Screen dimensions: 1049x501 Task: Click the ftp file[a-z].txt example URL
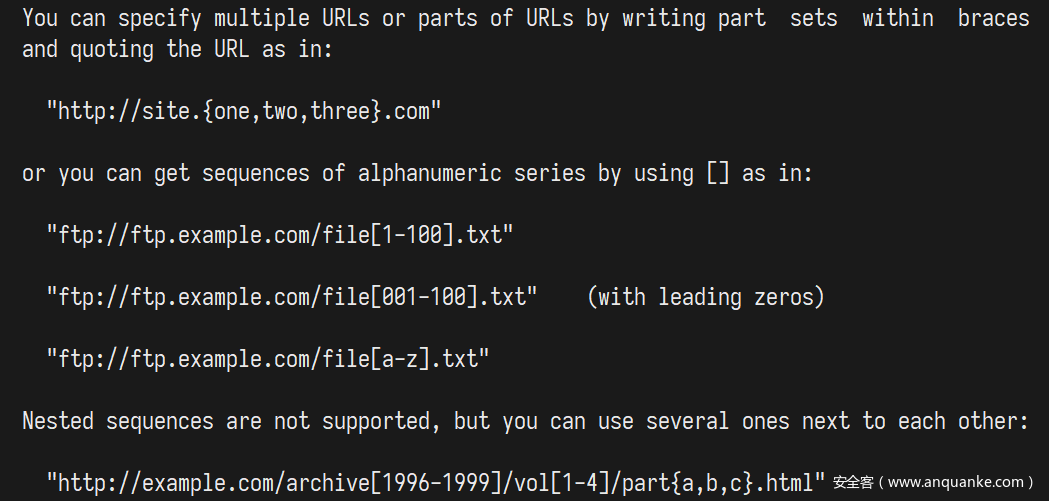point(268,359)
